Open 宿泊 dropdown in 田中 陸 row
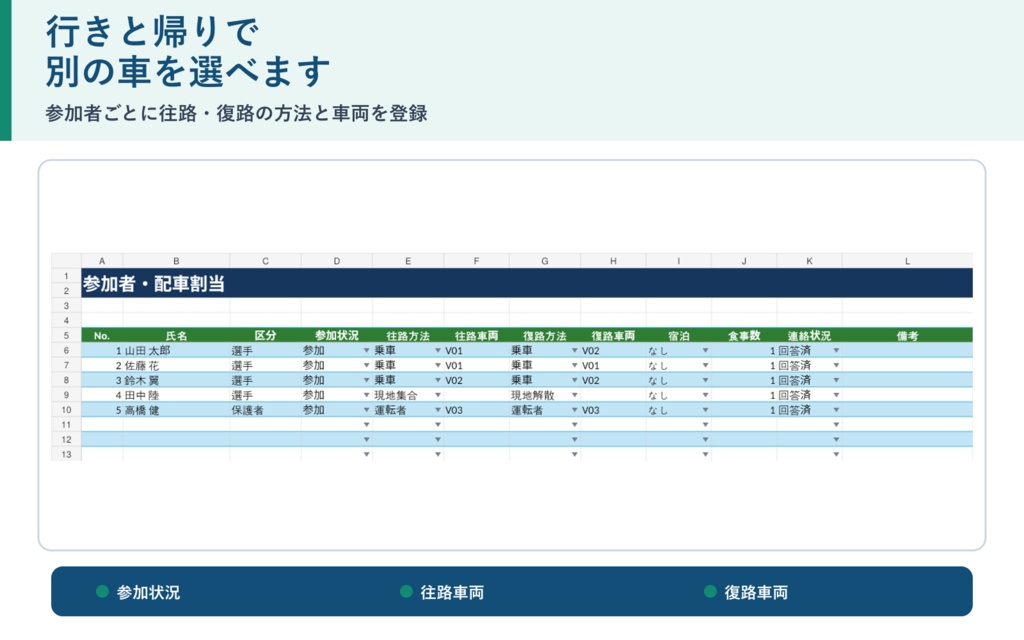The height and width of the screenshot is (640, 1024). pos(705,395)
